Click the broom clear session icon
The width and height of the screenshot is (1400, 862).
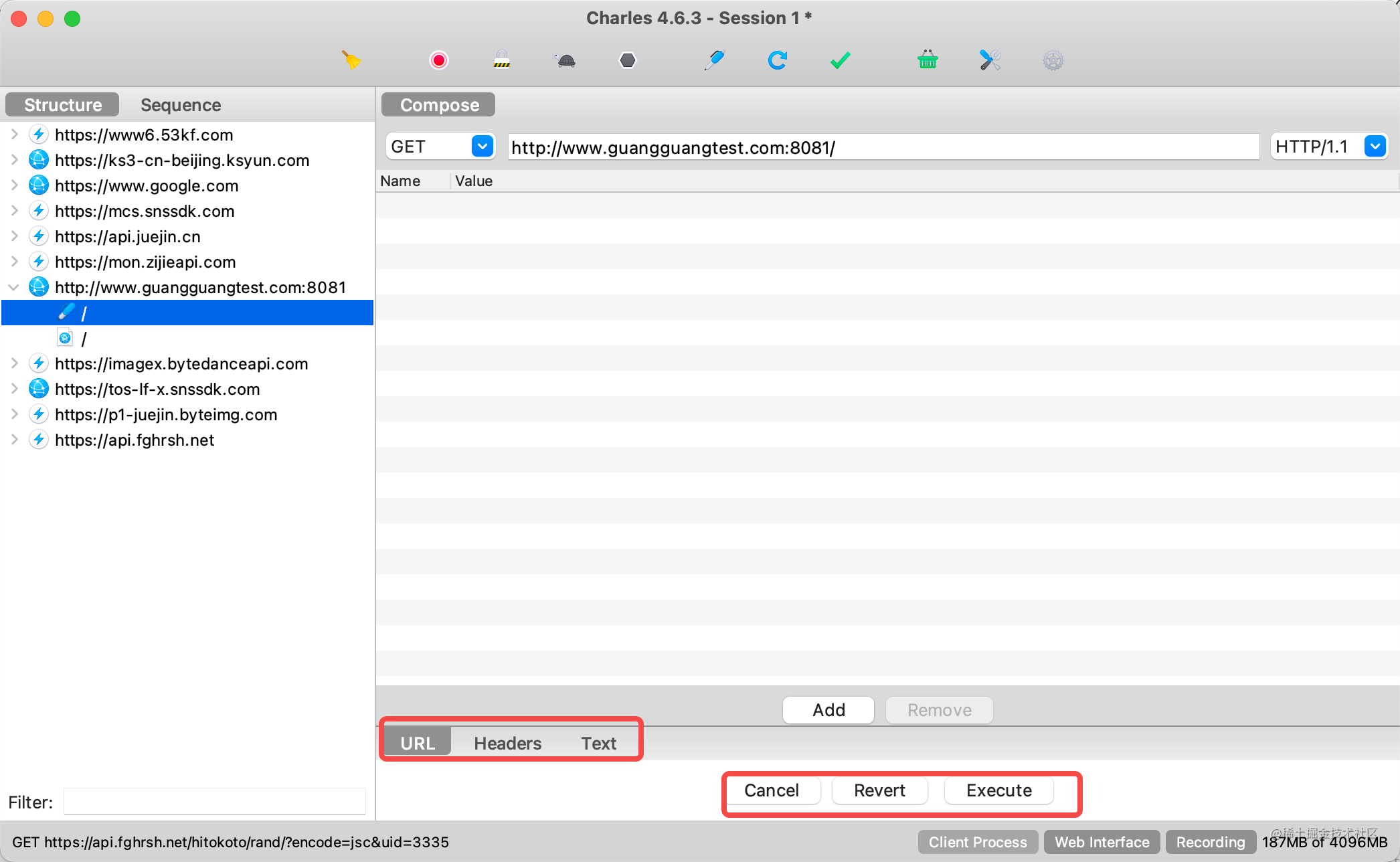(x=351, y=60)
